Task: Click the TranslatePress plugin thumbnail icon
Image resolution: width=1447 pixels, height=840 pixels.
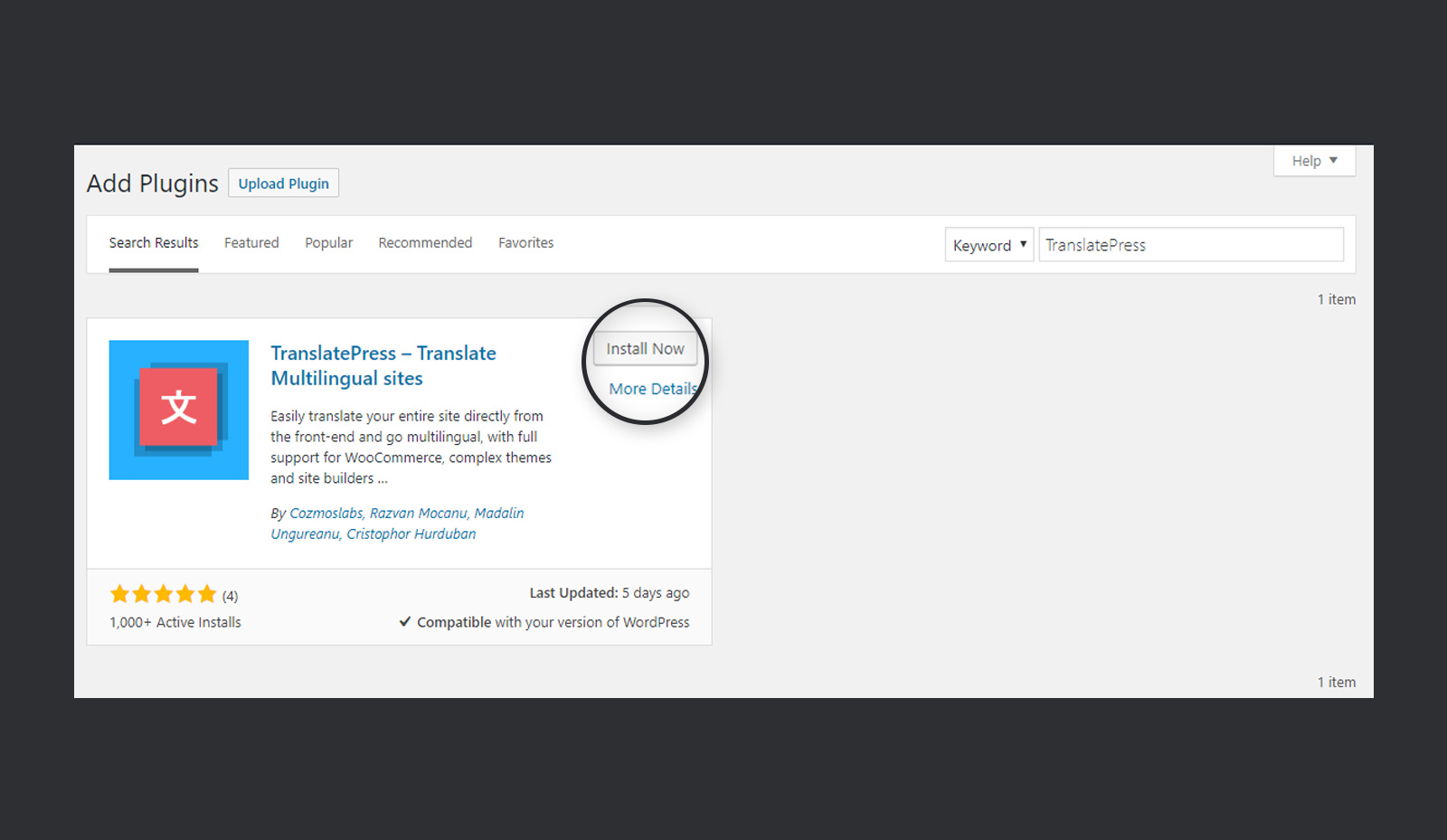Action: pyautogui.click(x=178, y=410)
